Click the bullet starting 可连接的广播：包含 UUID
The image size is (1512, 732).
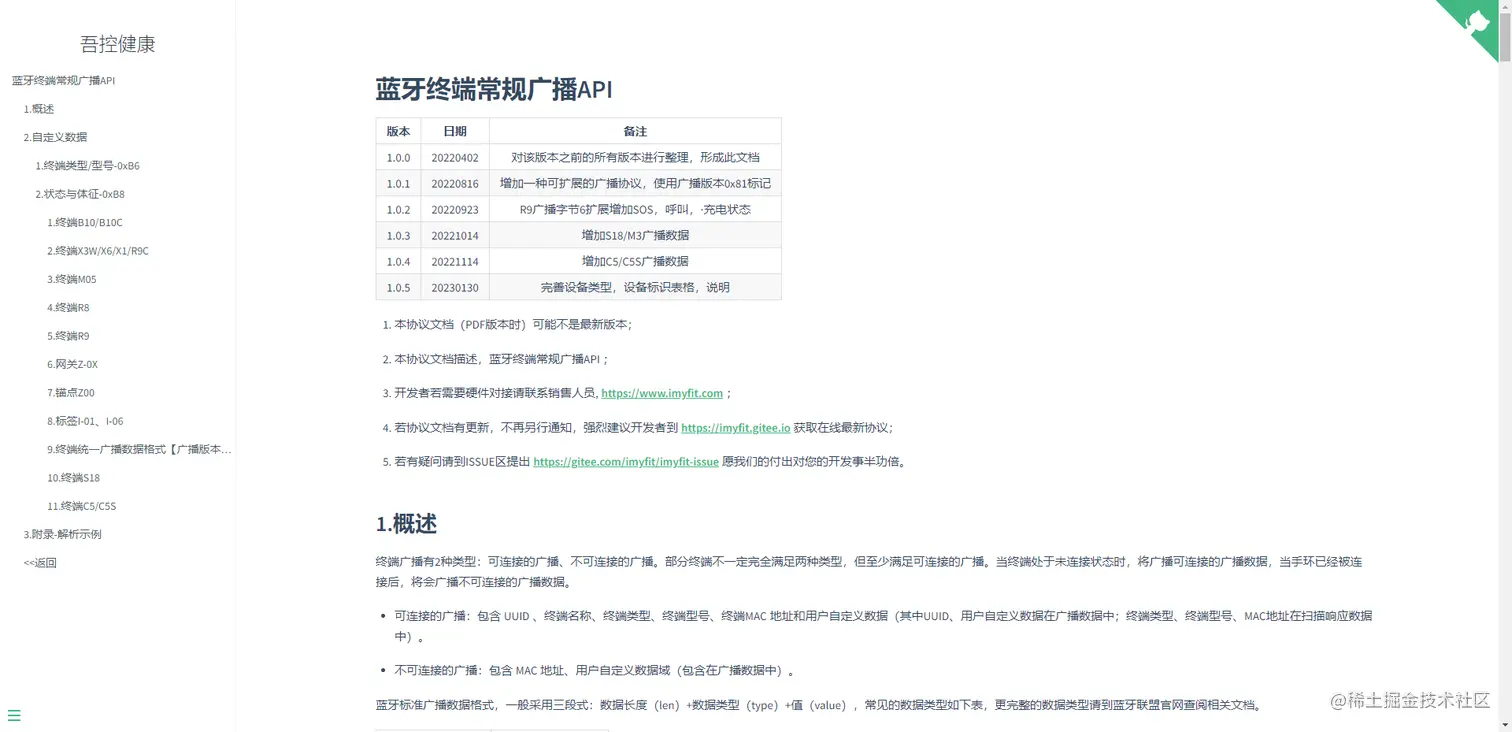pos(883,626)
